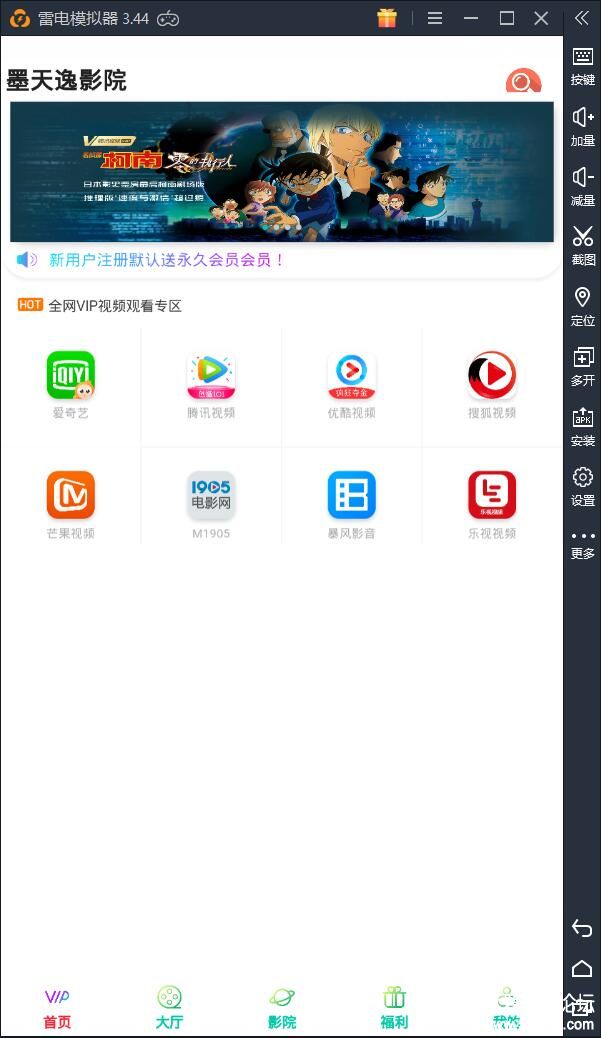Click the 雷电模拟器 logo in title bar

[x=20, y=19]
